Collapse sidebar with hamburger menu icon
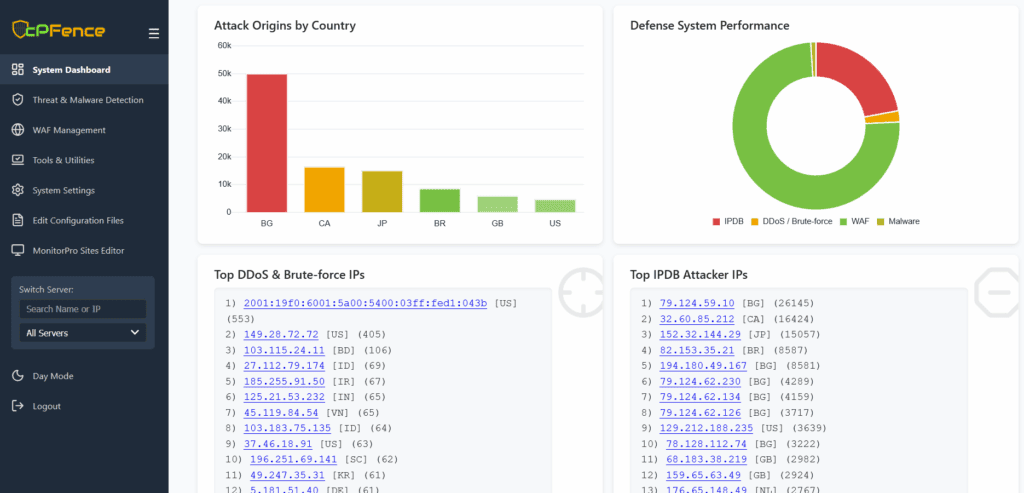Viewport: 1024px width, 493px height. point(154,34)
